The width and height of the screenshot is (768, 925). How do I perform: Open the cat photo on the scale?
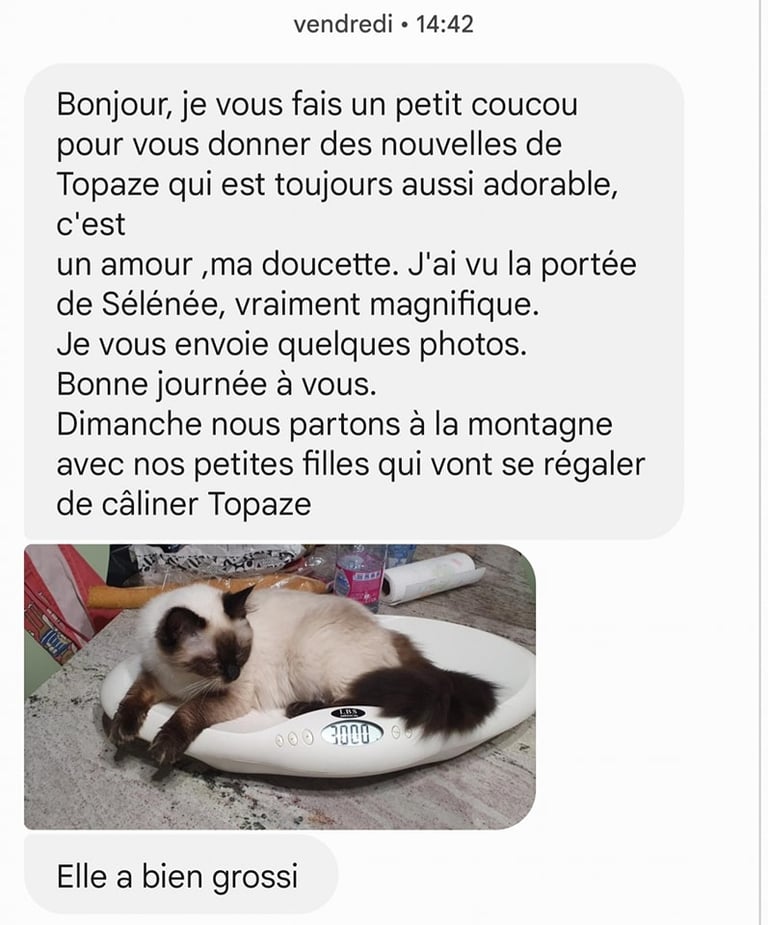click(x=280, y=686)
